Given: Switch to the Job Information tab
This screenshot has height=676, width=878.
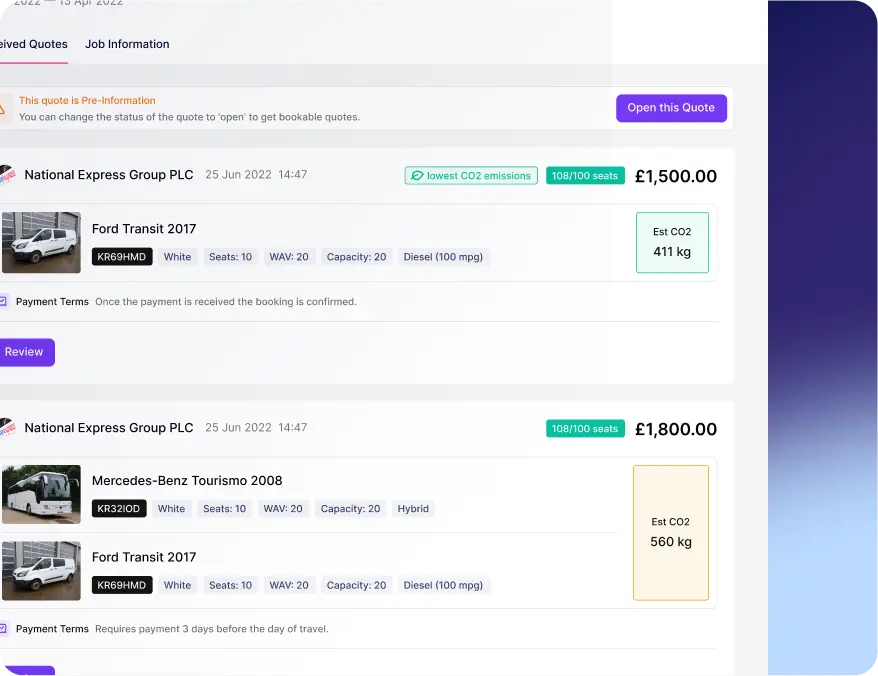Looking at the screenshot, I should click(127, 44).
